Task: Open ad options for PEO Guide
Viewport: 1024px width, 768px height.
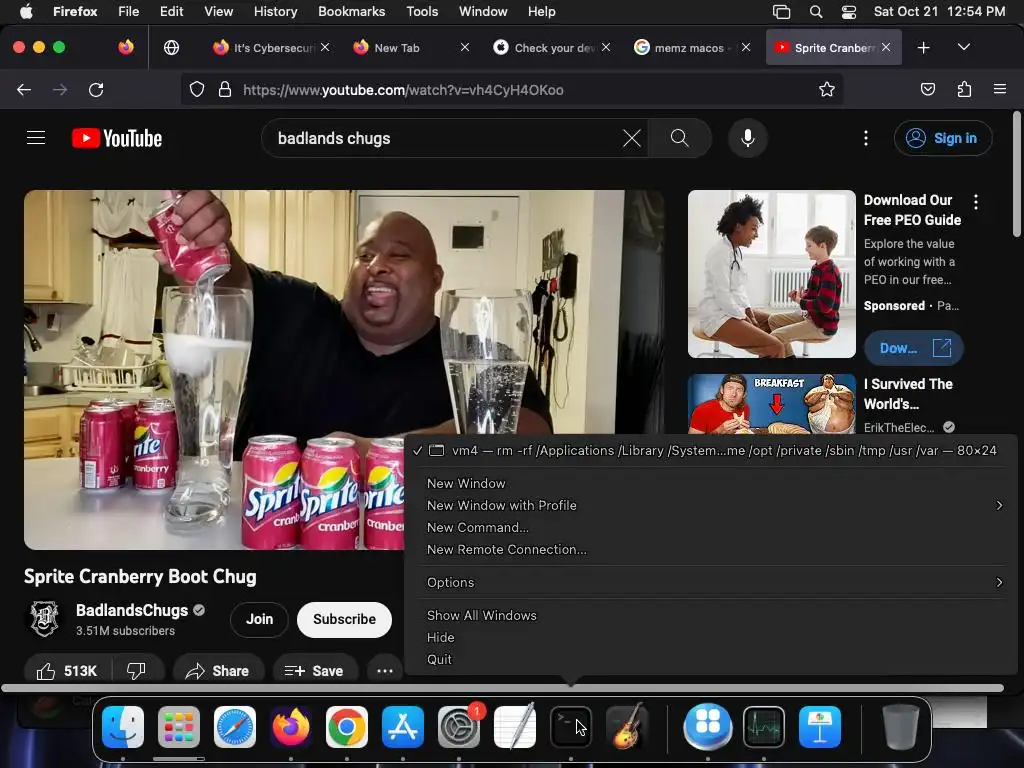Action: click(976, 202)
